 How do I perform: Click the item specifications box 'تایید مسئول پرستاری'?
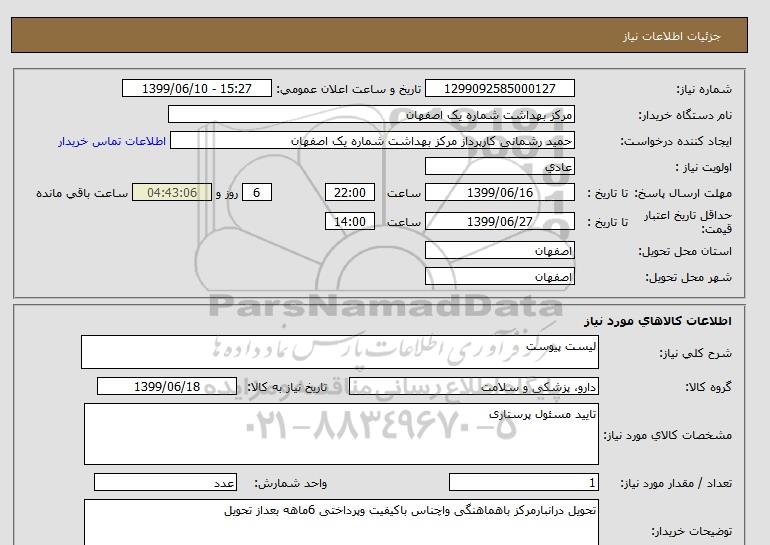point(341,434)
